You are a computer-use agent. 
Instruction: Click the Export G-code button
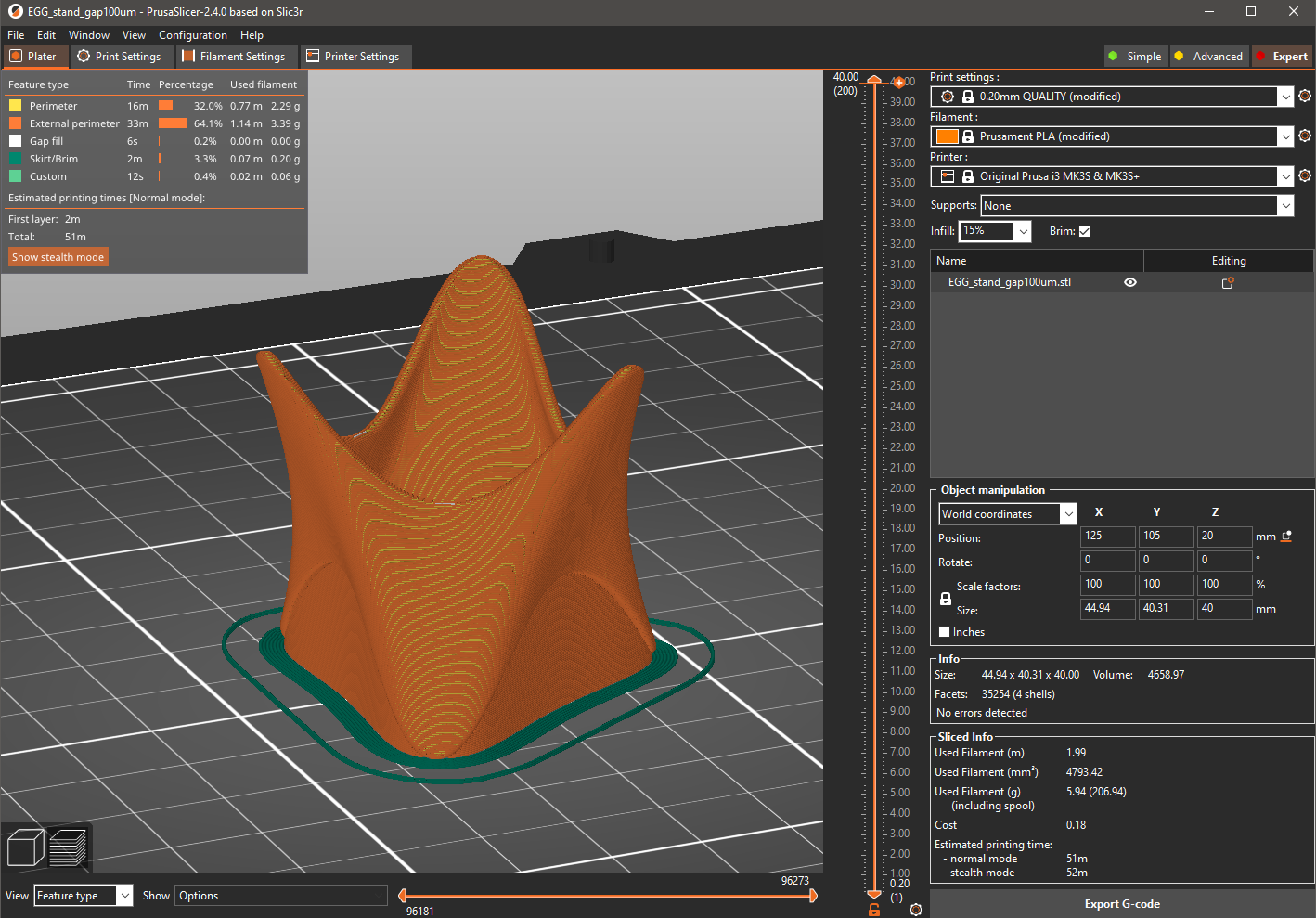tap(1122, 904)
